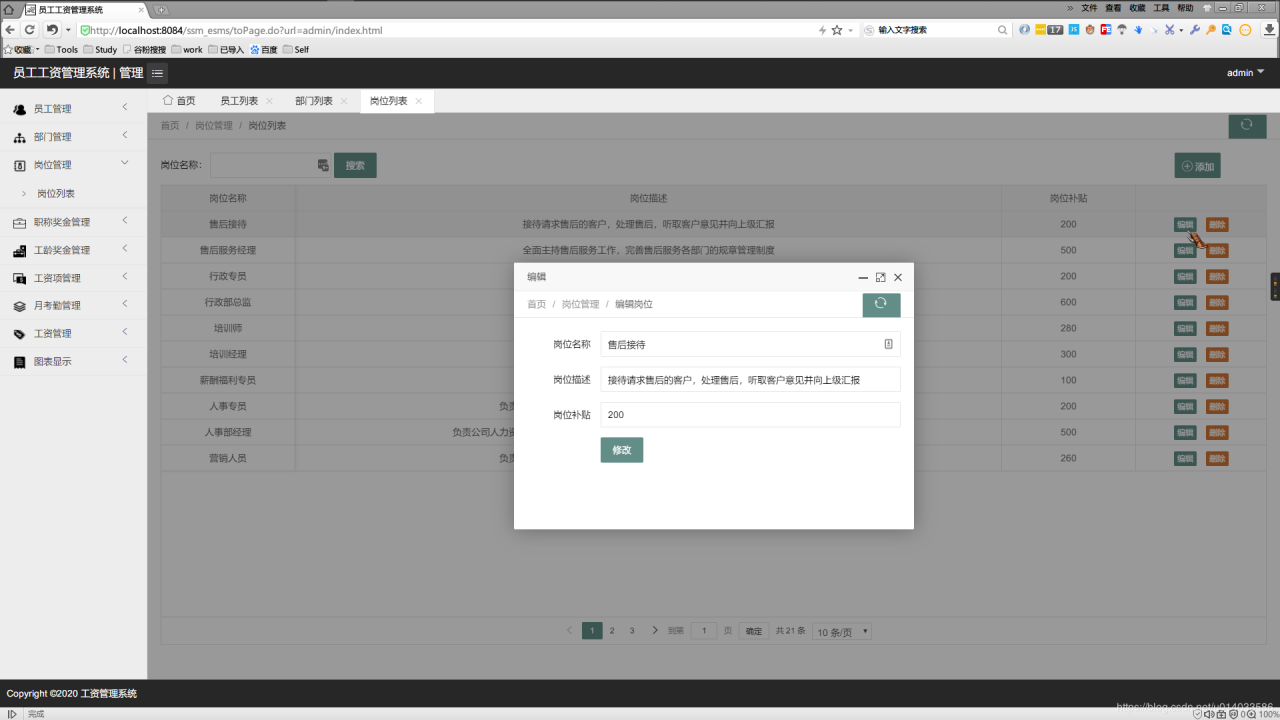Click the 岗位名称 search input
Viewport: 1280px width, 720px height.
click(x=270, y=165)
